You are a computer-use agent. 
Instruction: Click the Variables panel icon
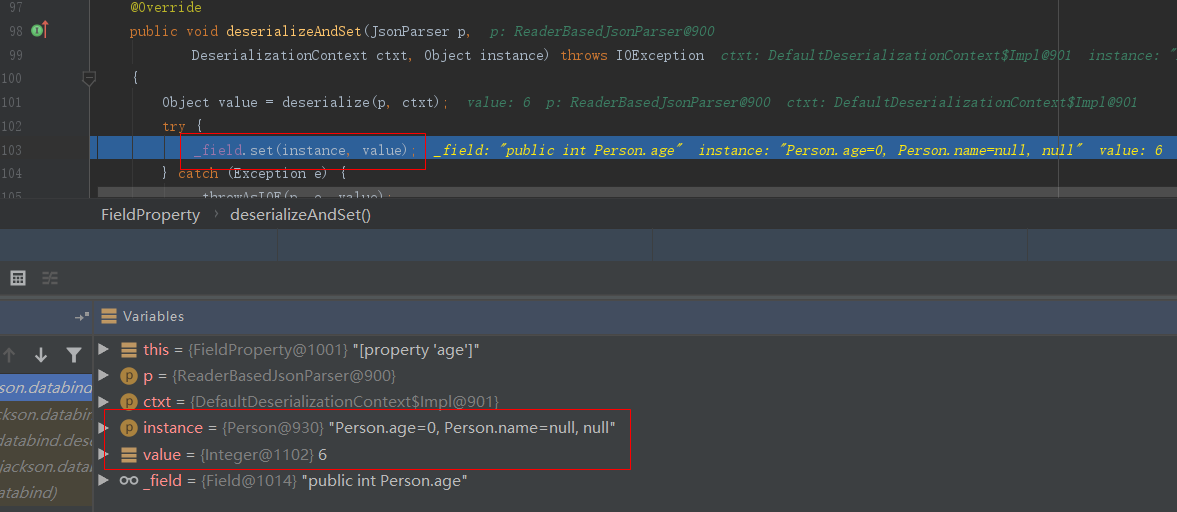pyautogui.click(x=109, y=316)
